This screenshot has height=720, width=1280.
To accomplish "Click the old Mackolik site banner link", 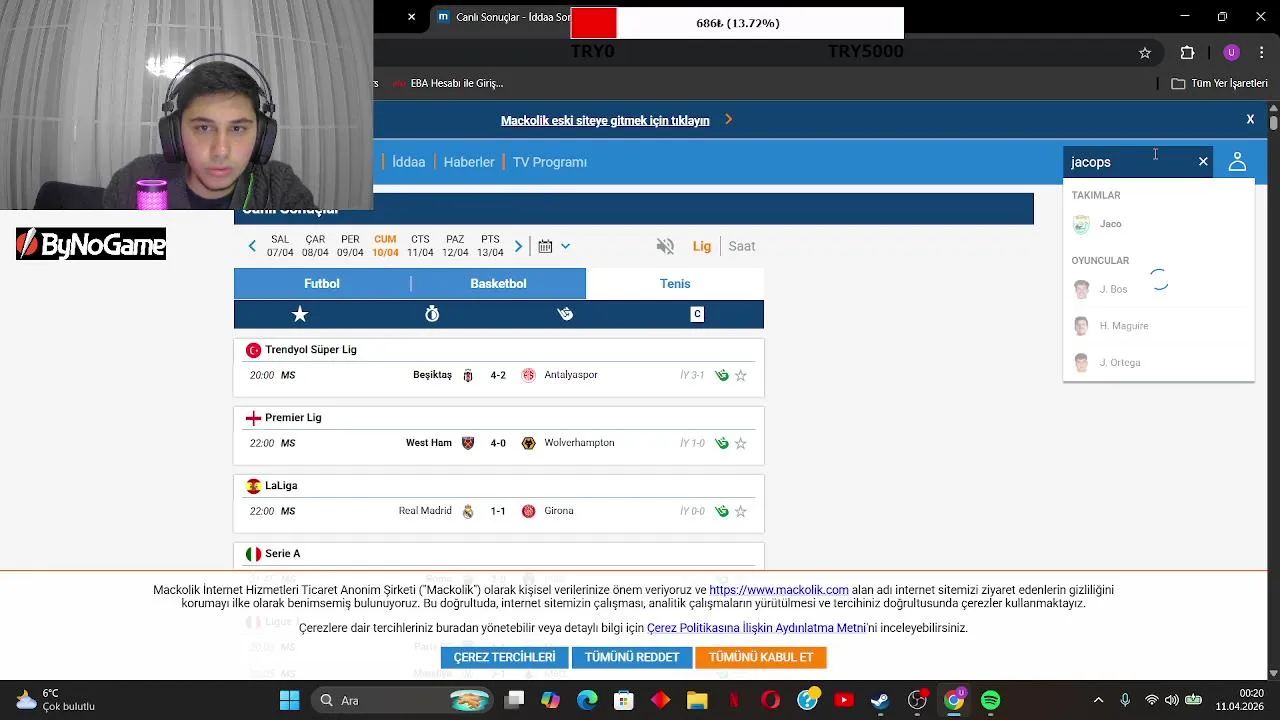I will pyautogui.click(x=605, y=121).
